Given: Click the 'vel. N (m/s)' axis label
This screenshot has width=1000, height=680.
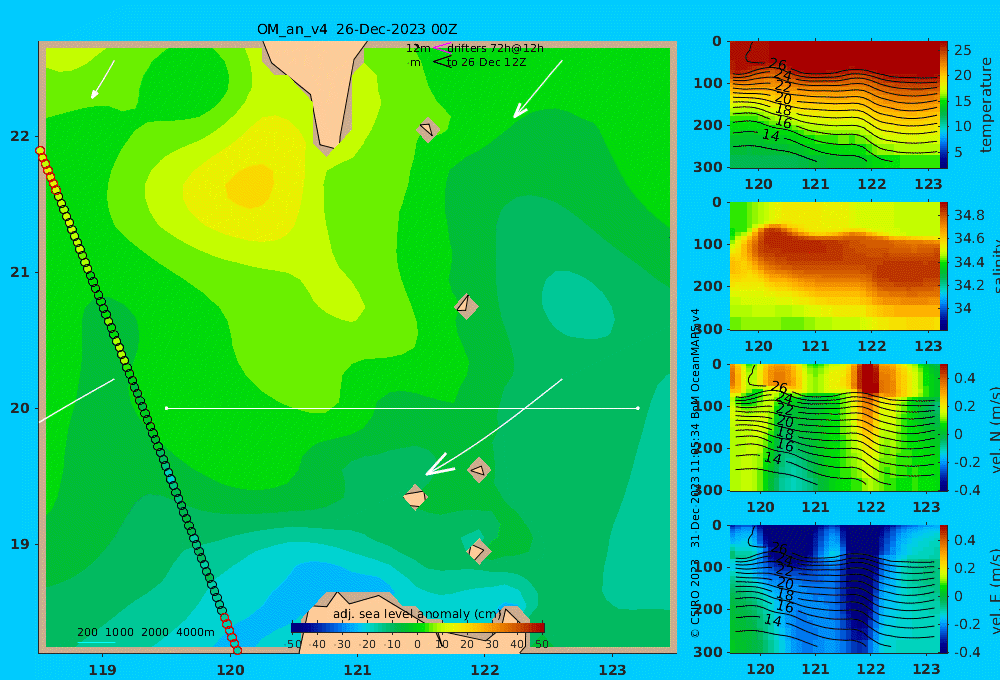Looking at the screenshot, I should tap(994, 429).
